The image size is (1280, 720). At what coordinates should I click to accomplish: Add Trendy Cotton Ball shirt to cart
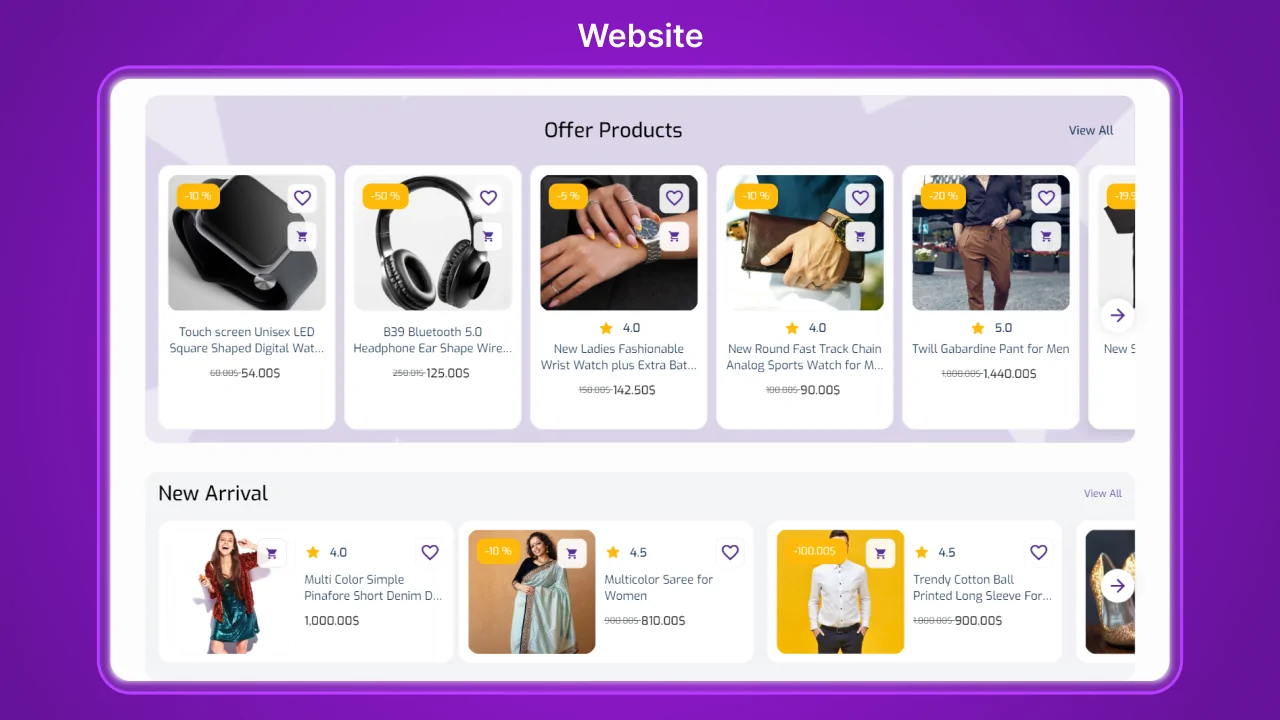[x=880, y=553]
